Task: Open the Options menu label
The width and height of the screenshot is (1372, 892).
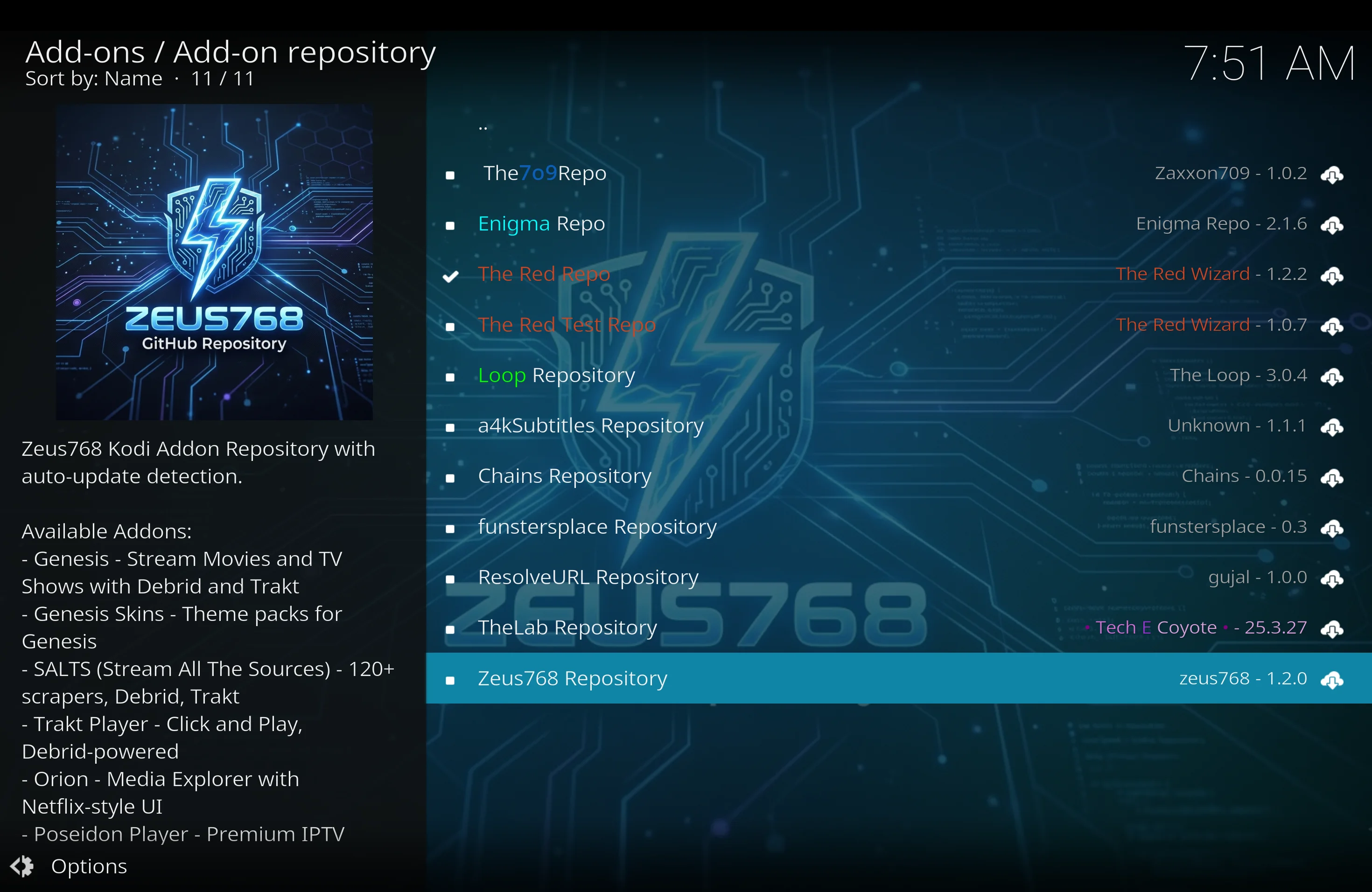Action: pos(89,866)
